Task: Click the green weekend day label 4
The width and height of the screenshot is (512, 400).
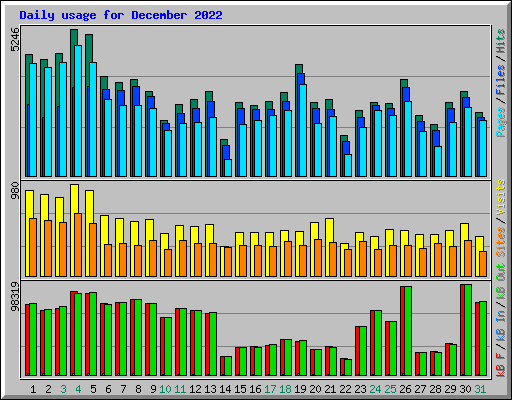Action: (x=78, y=389)
